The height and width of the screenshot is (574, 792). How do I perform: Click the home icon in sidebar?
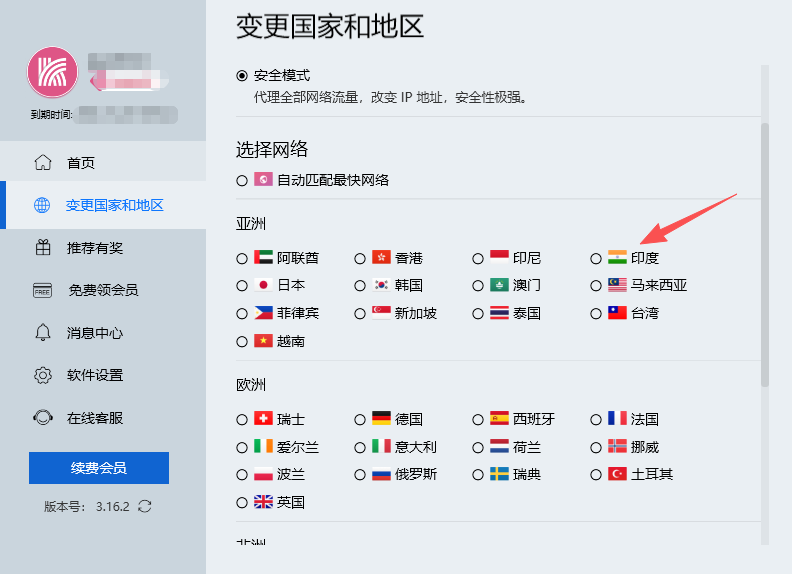point(42,163)
